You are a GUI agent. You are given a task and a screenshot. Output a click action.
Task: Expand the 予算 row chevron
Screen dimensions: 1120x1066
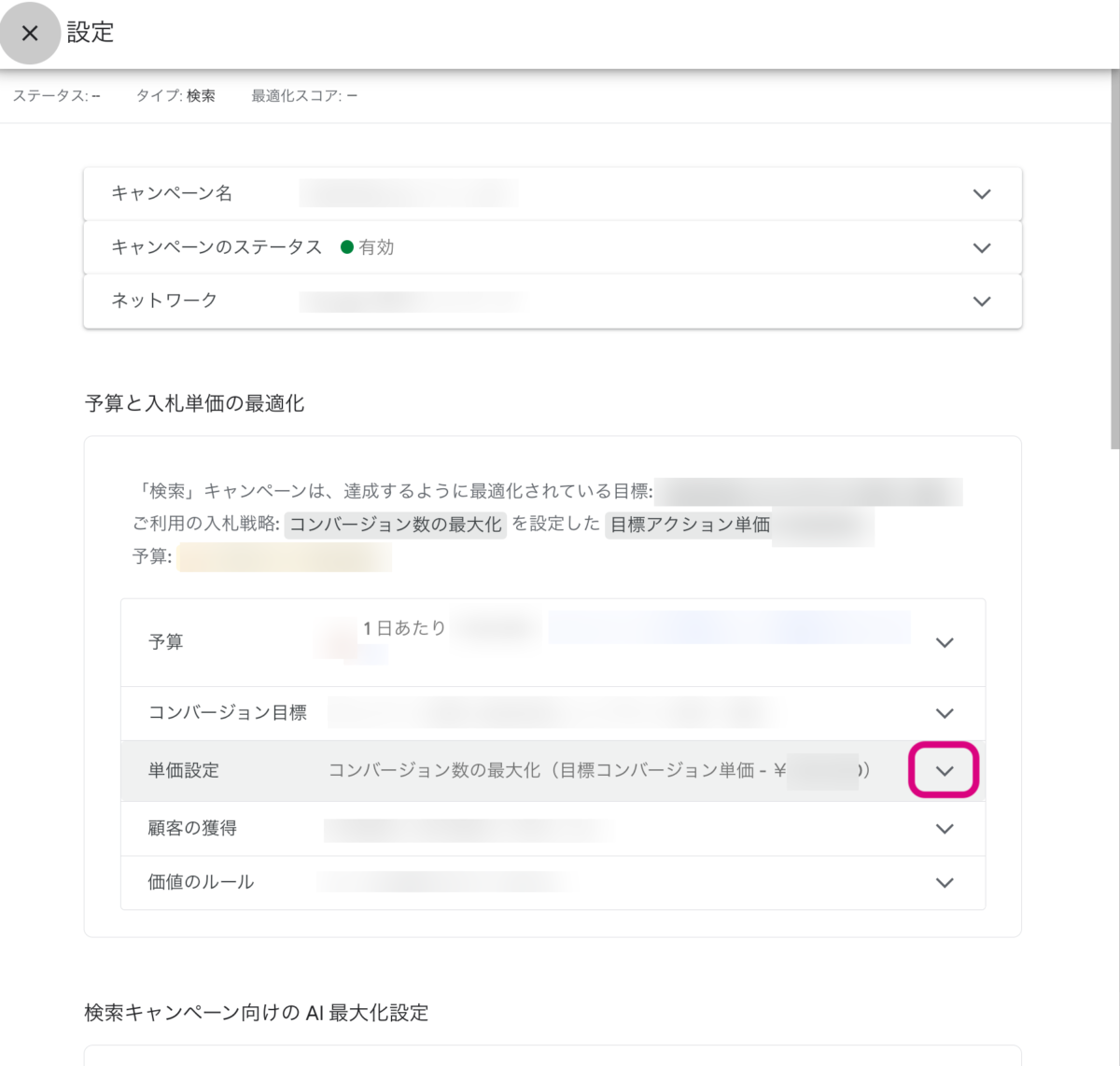(x=945, y=643)
